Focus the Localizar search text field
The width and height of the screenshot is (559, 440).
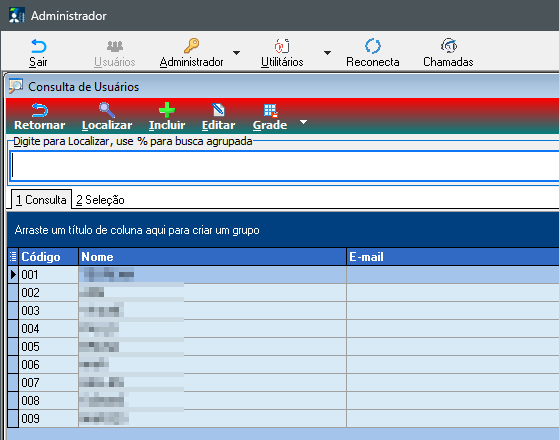click(284, 166)
